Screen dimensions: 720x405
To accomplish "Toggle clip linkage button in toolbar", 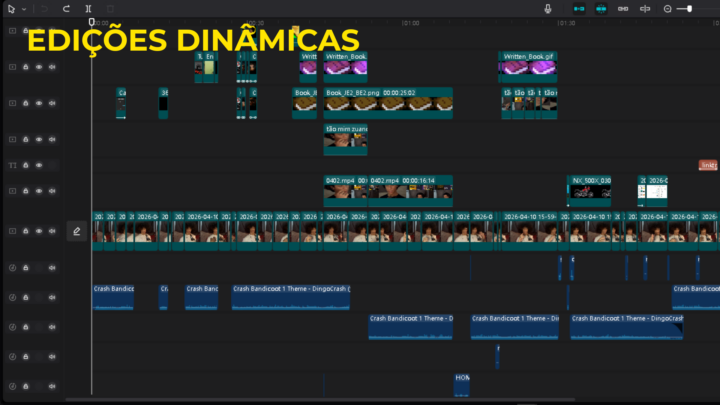I will click(x=623, y=8).
